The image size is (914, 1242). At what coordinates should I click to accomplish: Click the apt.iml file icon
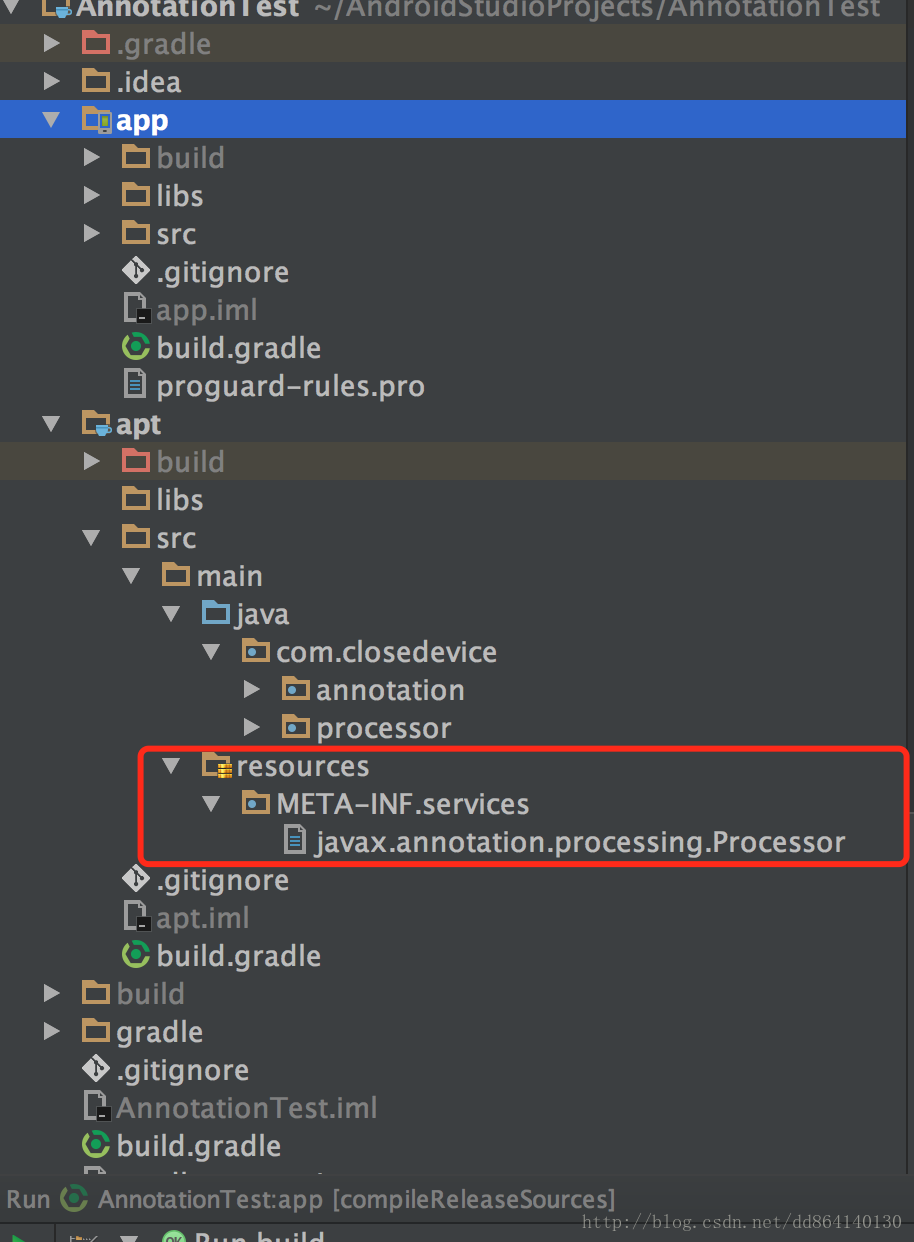pos(136,918)
